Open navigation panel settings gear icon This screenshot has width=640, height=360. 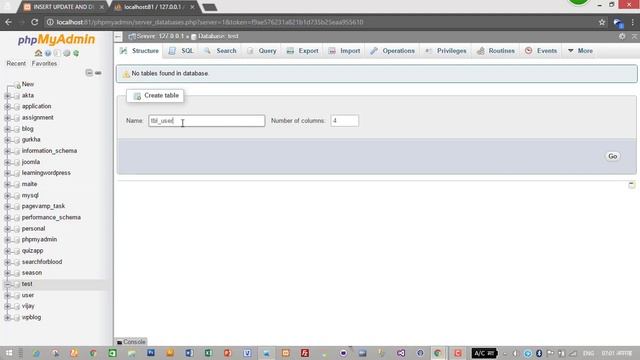(x=67, y=53)
